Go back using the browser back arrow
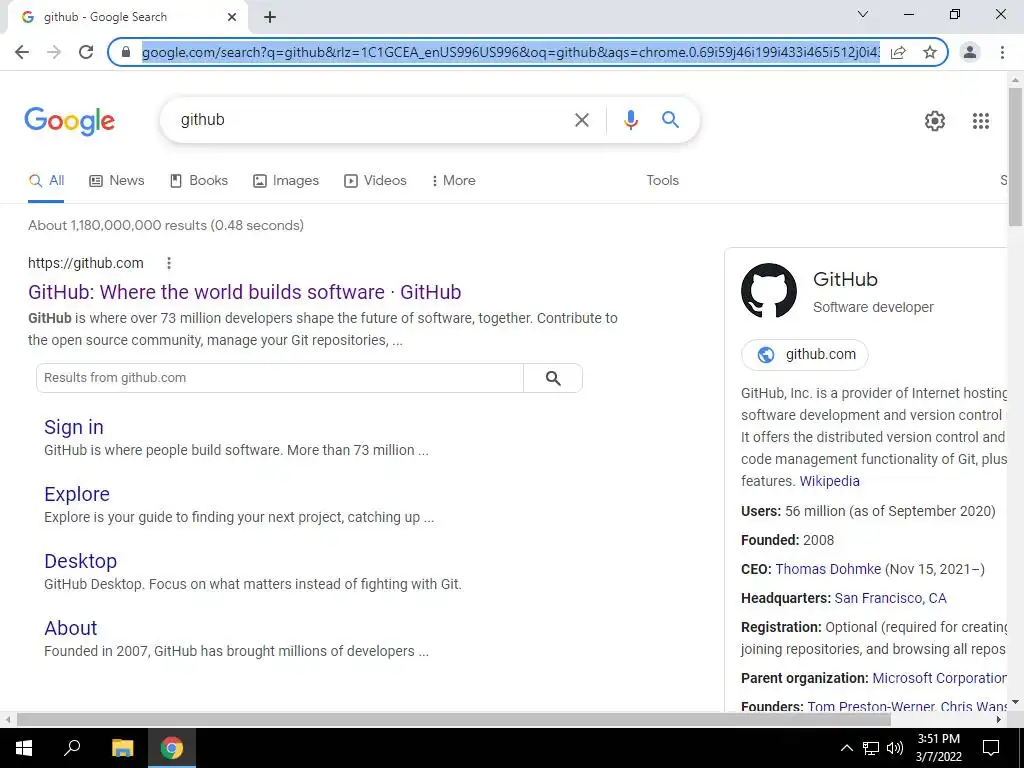1024x768 pixels. (22, 52)
